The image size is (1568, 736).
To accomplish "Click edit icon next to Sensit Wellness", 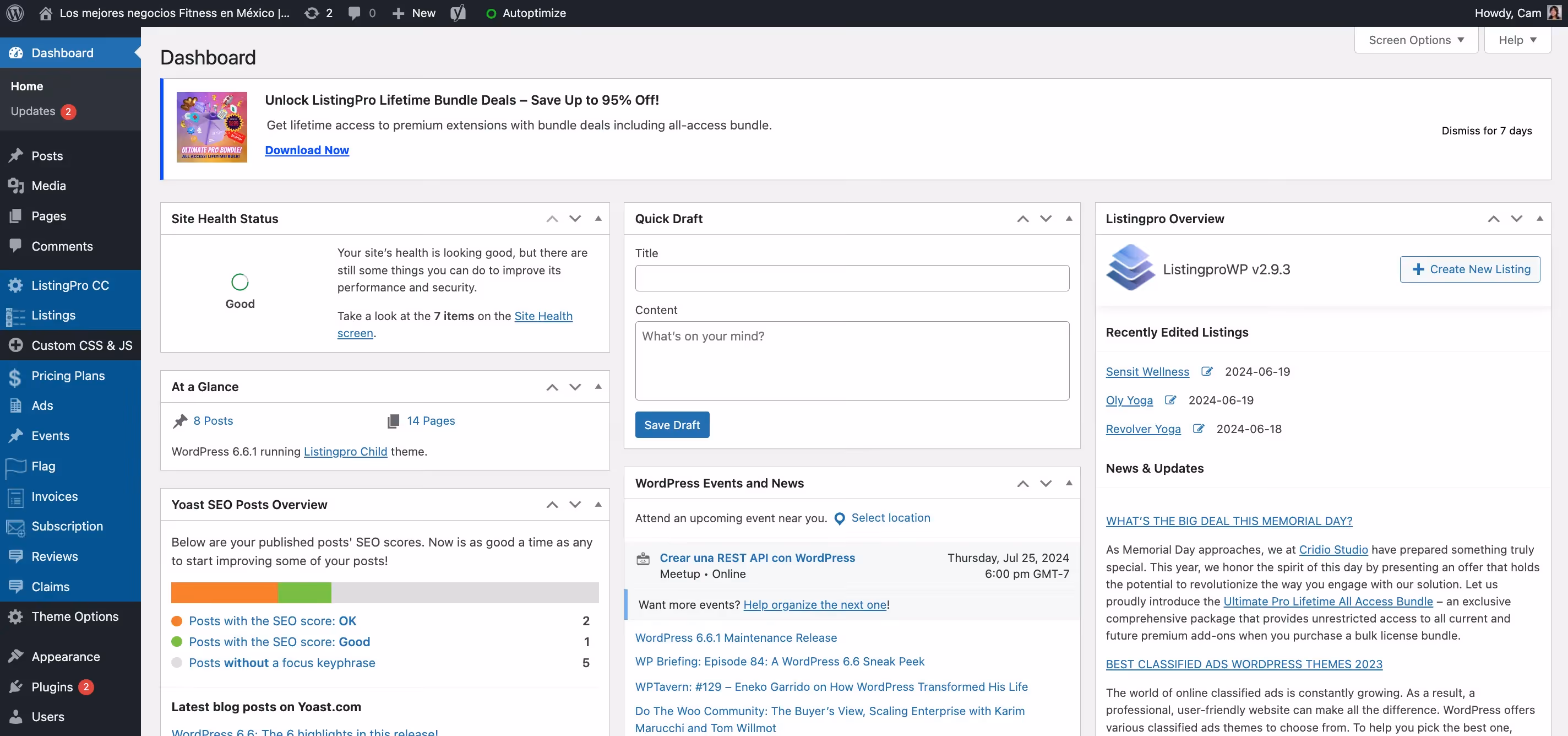I will tap(1206, 371).
